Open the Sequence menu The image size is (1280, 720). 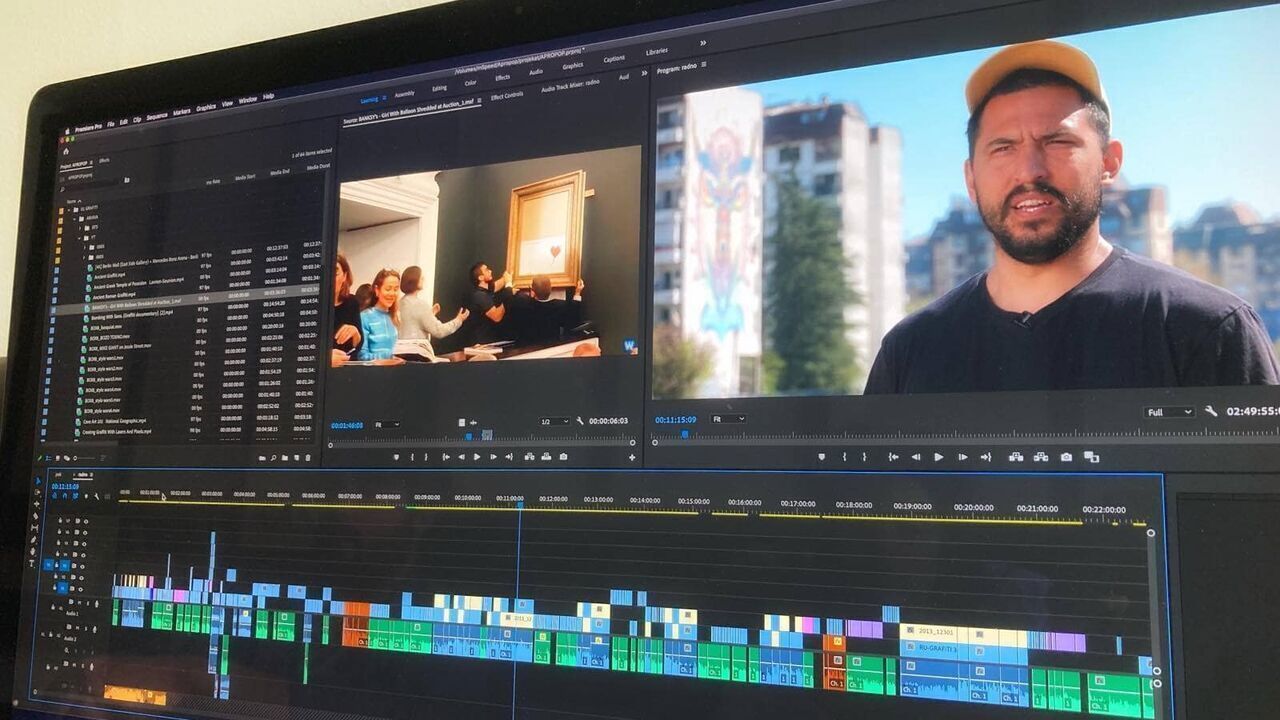coord(156,116)
